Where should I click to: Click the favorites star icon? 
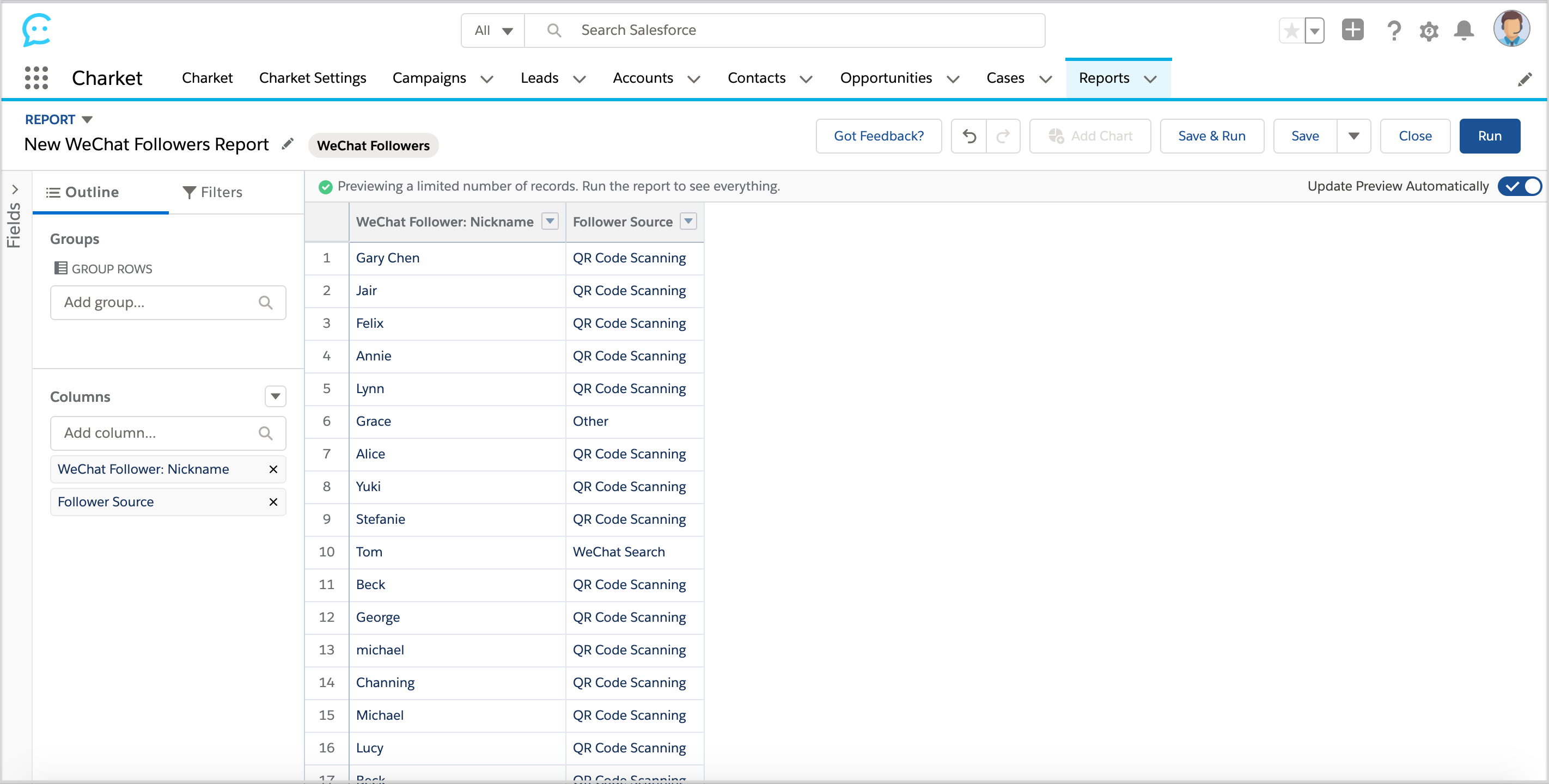click(1291, 30)
